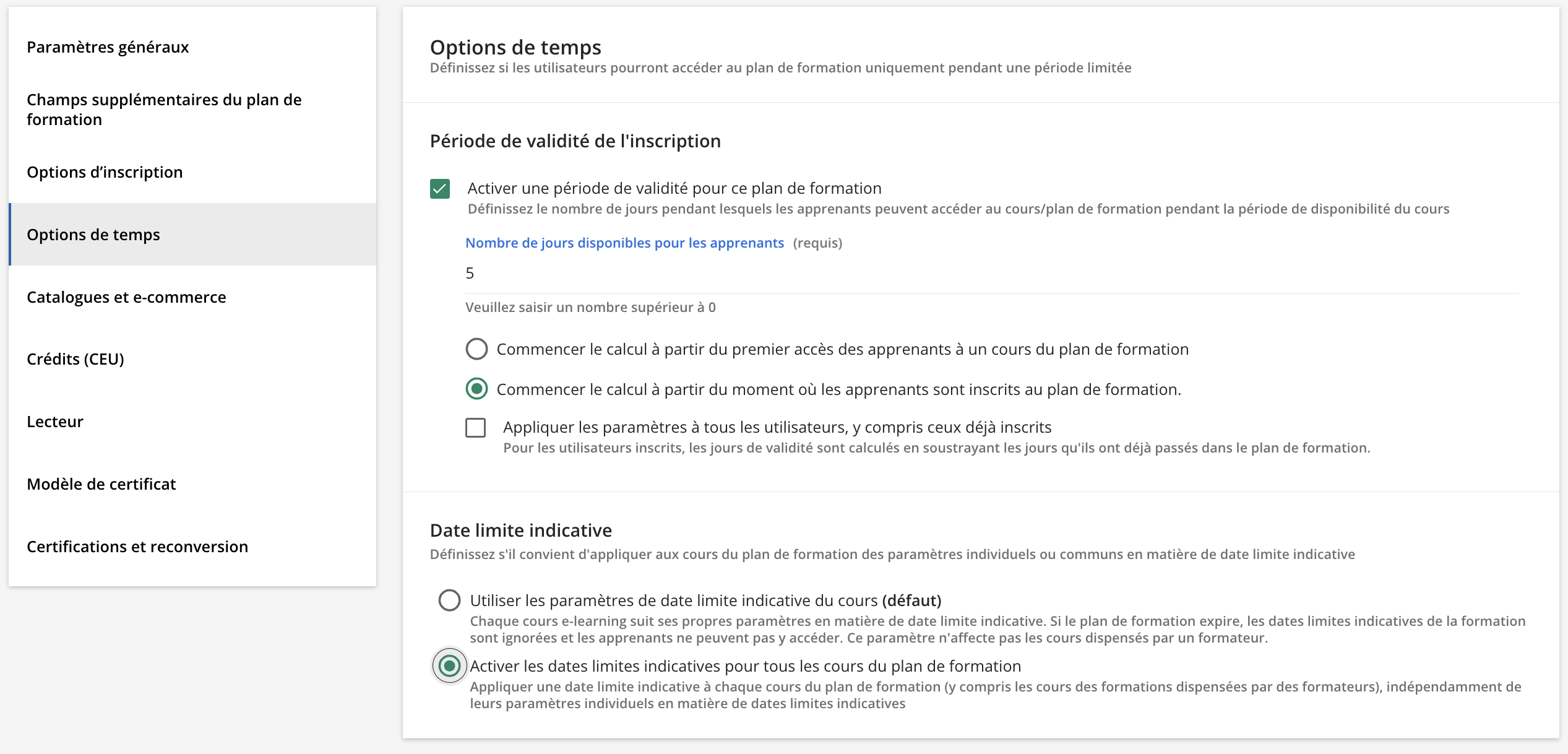
Task: Open Modèle de certificat settings
Action: 101,484
